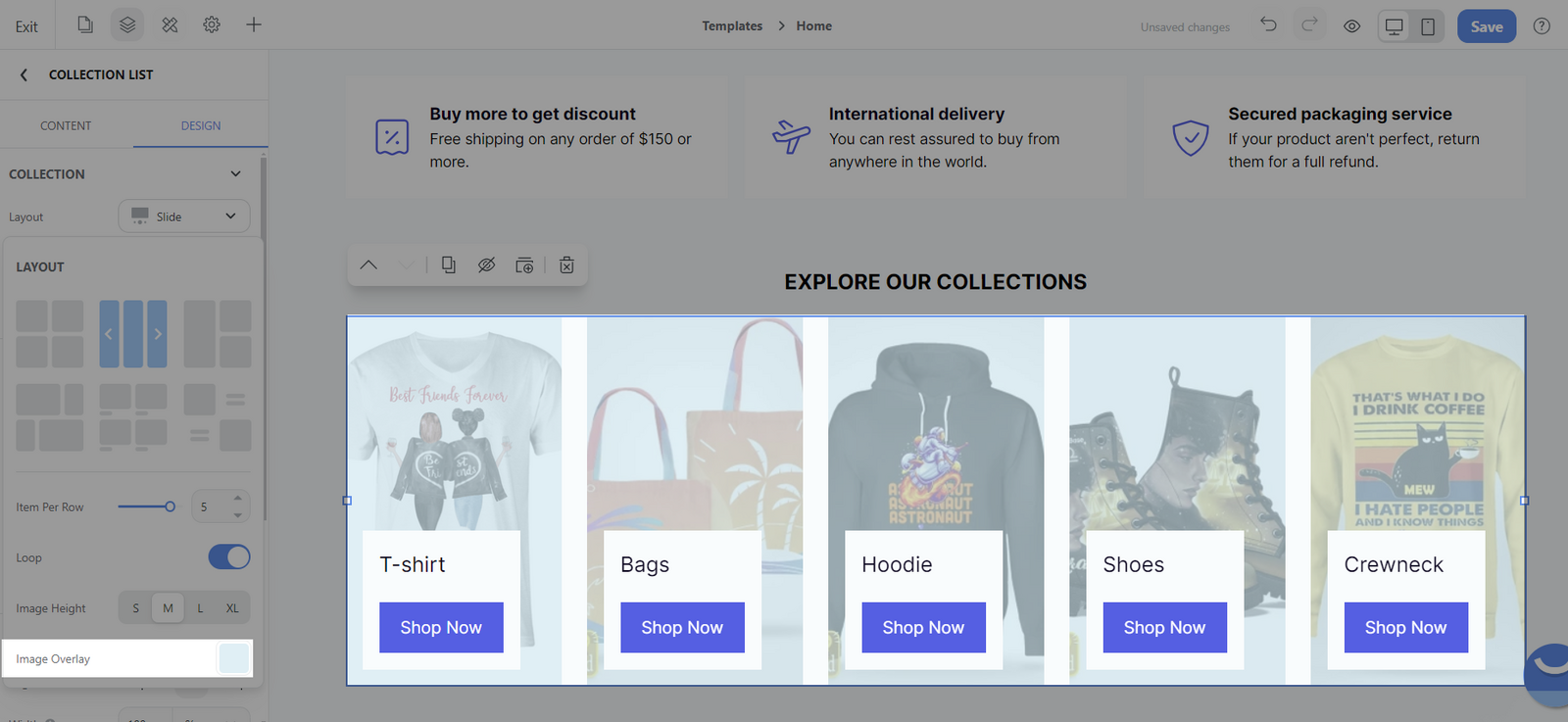The image size is (1568, 722).
Task: Open the pages icon in top toolbar
Action: 85,25
